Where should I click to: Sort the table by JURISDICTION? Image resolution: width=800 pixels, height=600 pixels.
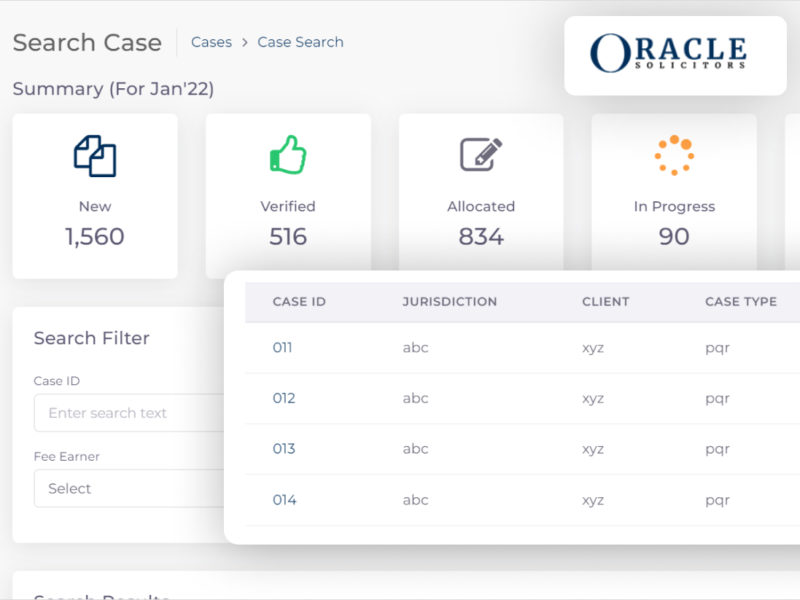tap(450, 302)
